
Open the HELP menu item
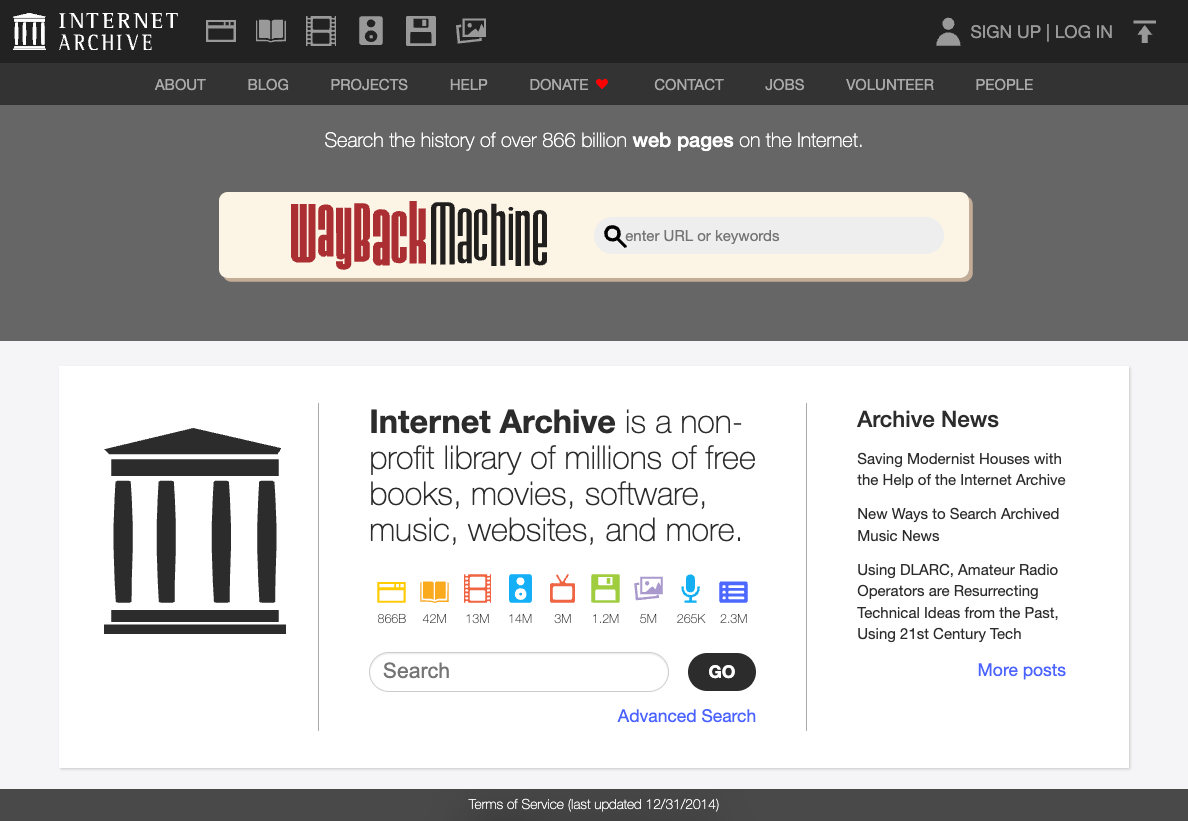tap(468, 85)
